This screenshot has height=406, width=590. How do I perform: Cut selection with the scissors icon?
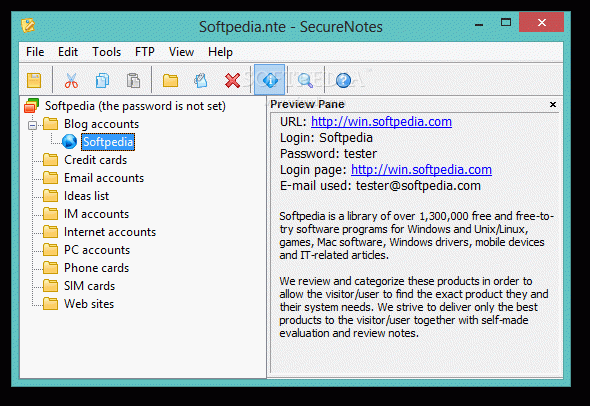point(71,80)
